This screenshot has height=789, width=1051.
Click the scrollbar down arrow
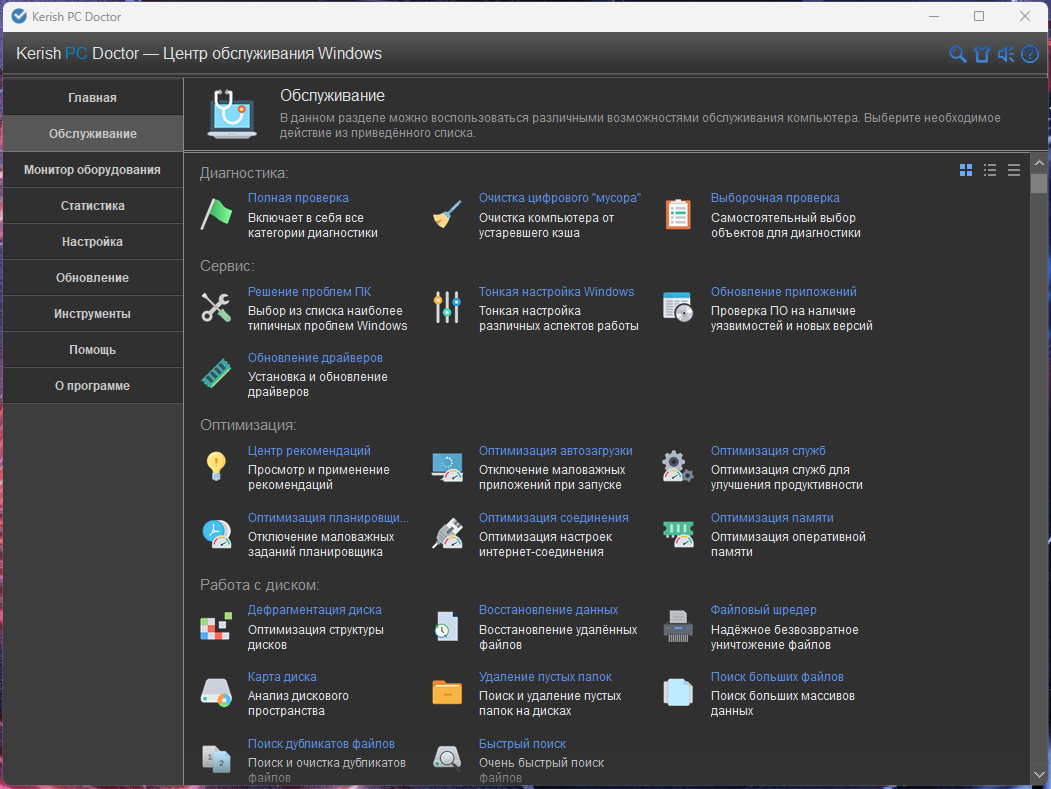(1039, 776)
